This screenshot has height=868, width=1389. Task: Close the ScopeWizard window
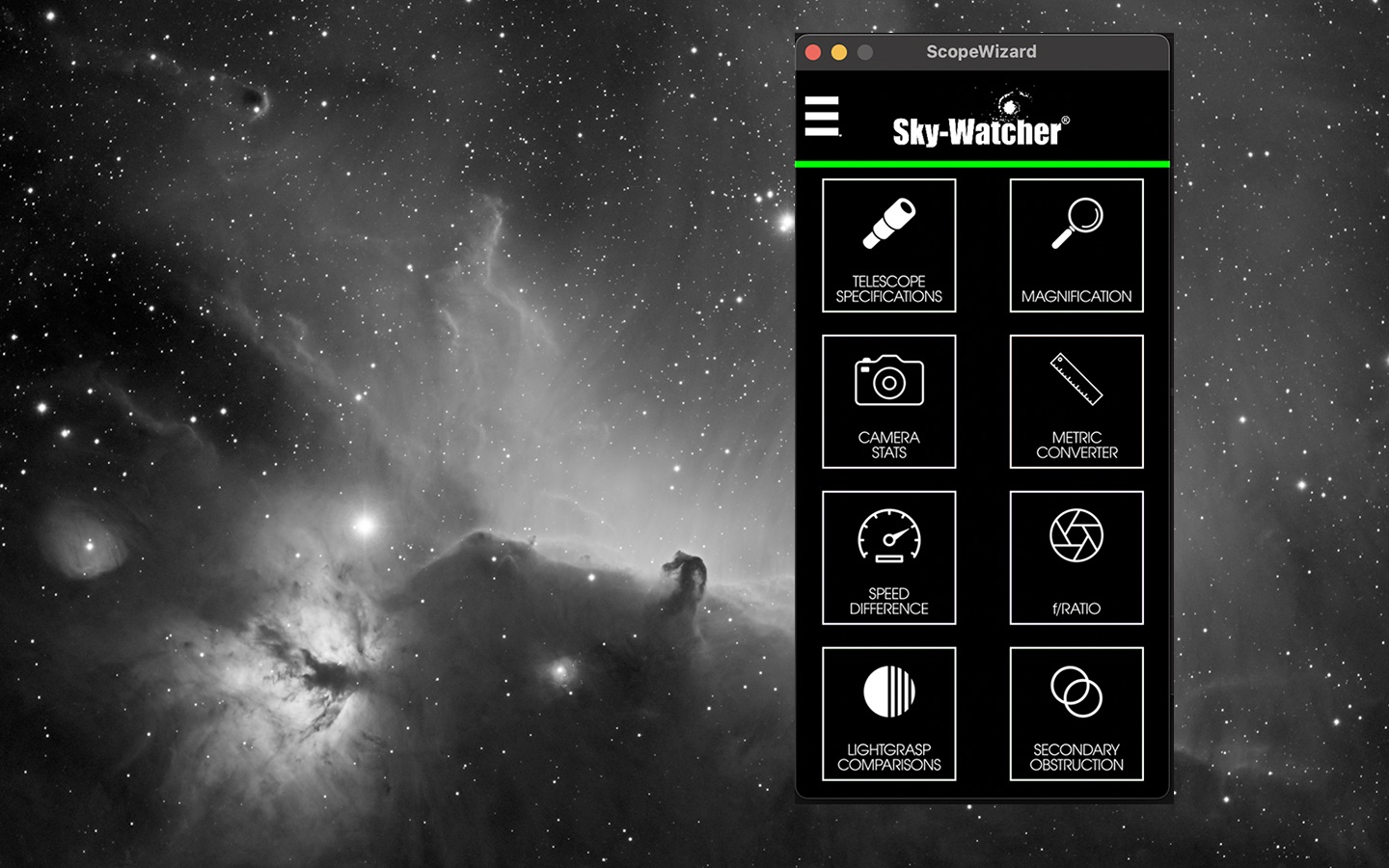coord(813,52)
